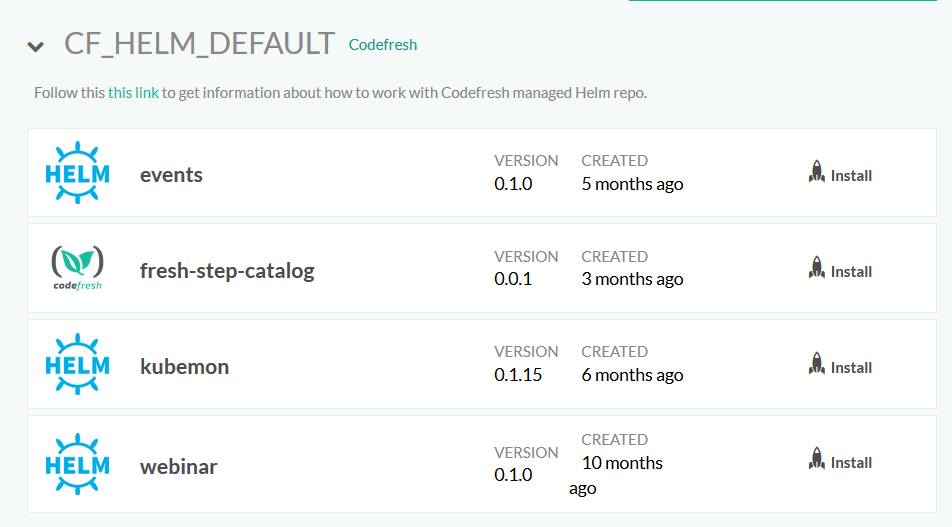Select the webinar chart name

(x=178, y=467)
